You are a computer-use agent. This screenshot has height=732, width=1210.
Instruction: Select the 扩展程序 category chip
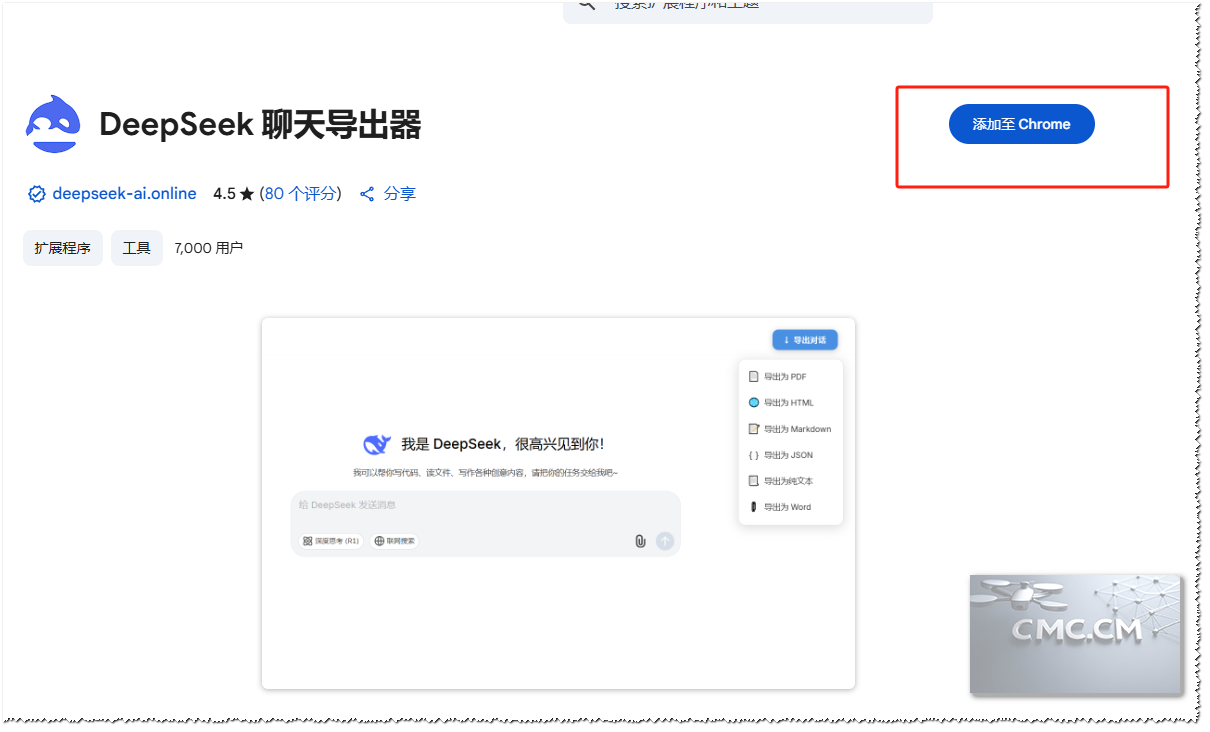pos(63,248)
